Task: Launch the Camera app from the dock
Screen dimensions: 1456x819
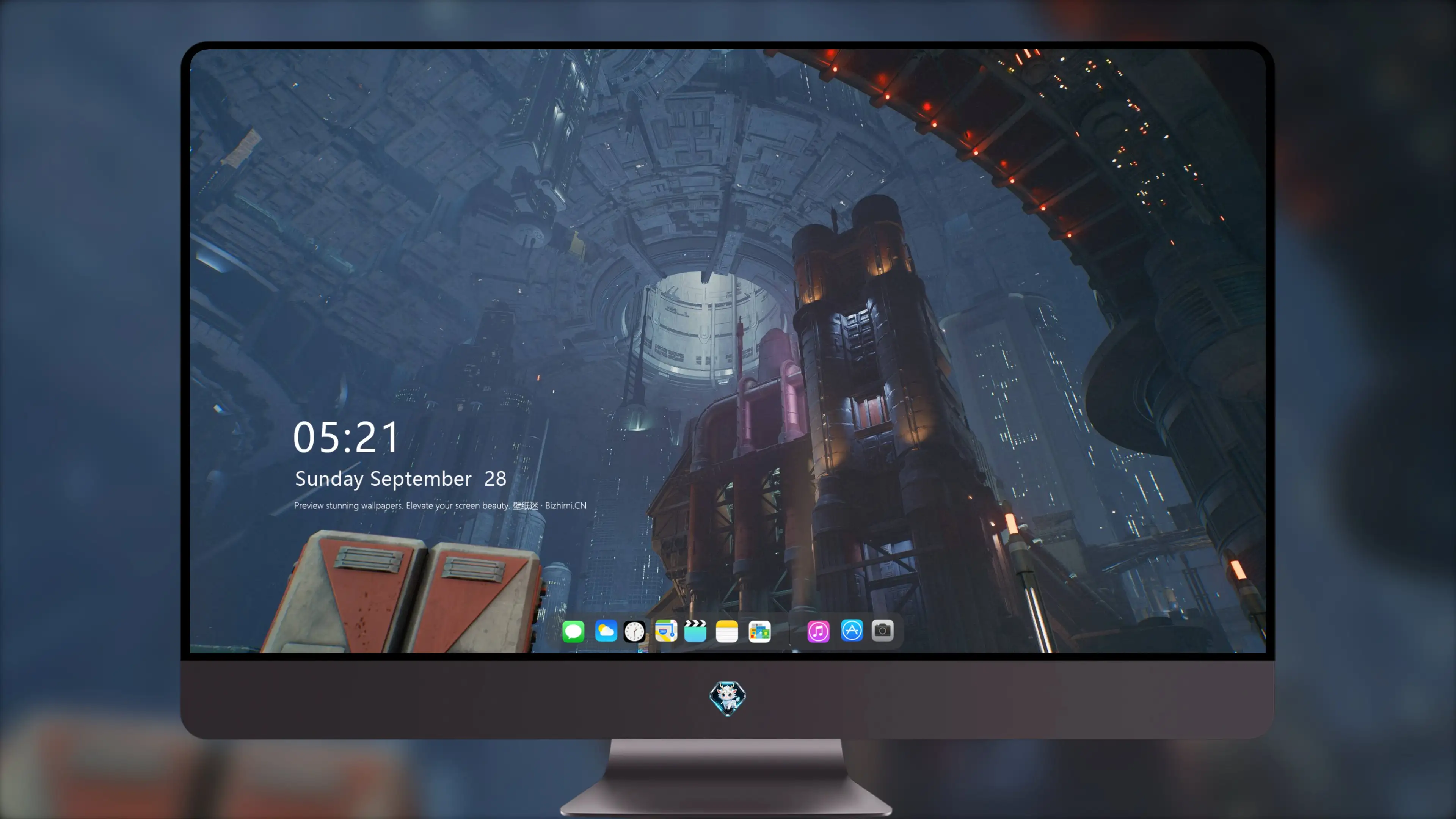Action: (882, 630)
